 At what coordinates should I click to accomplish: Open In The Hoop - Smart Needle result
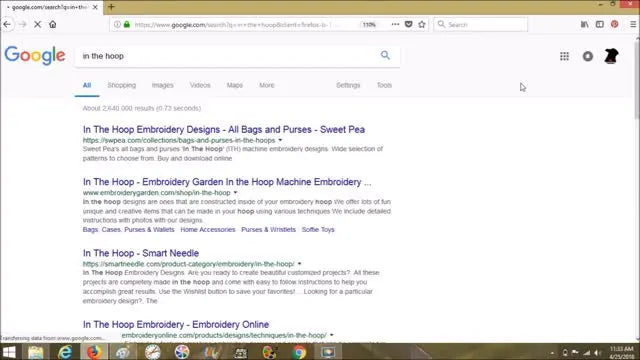(141, 253)
